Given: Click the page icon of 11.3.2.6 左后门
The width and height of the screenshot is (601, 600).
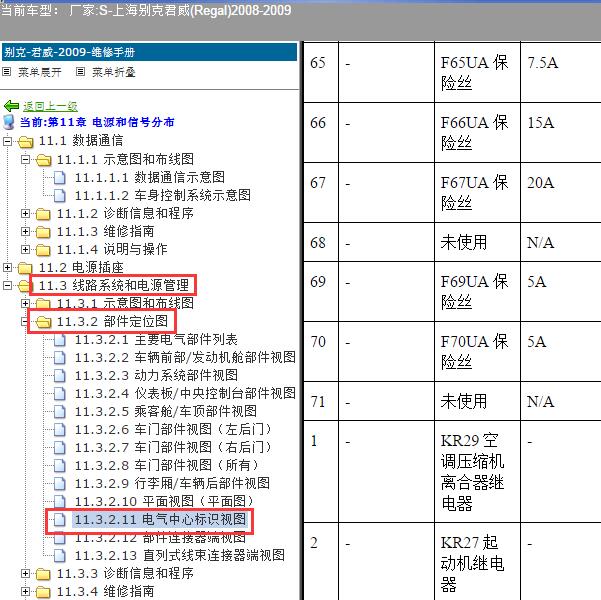Looking at the screenshot, I should click(59, 430).
